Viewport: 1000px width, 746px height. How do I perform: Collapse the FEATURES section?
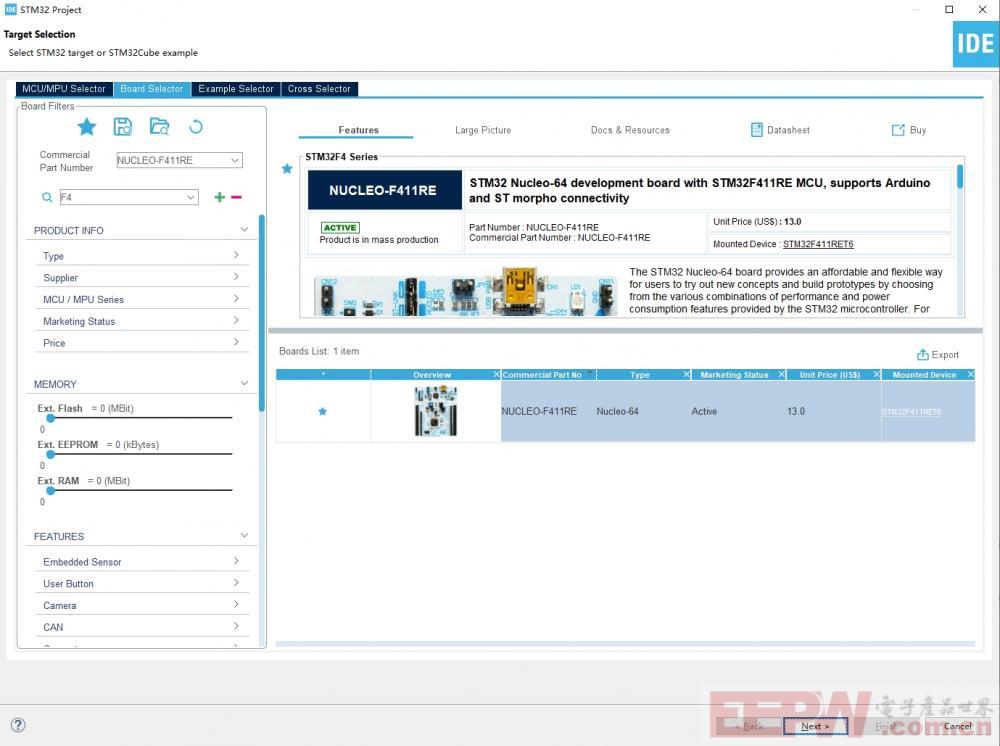point(244,536)
